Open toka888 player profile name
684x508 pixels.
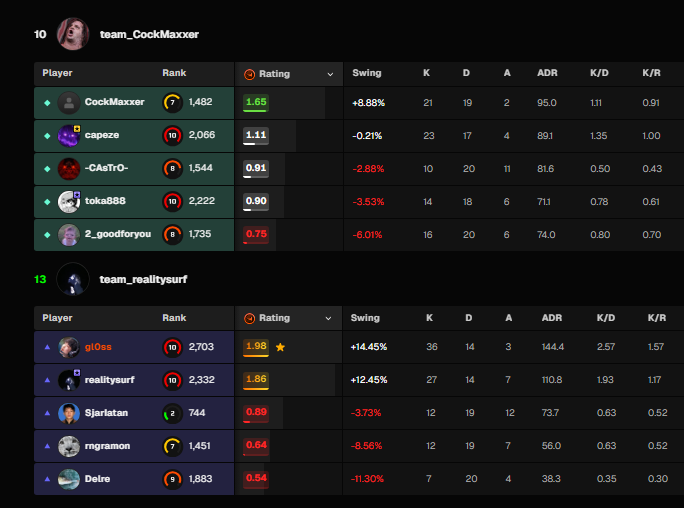[x=105, y=201]
